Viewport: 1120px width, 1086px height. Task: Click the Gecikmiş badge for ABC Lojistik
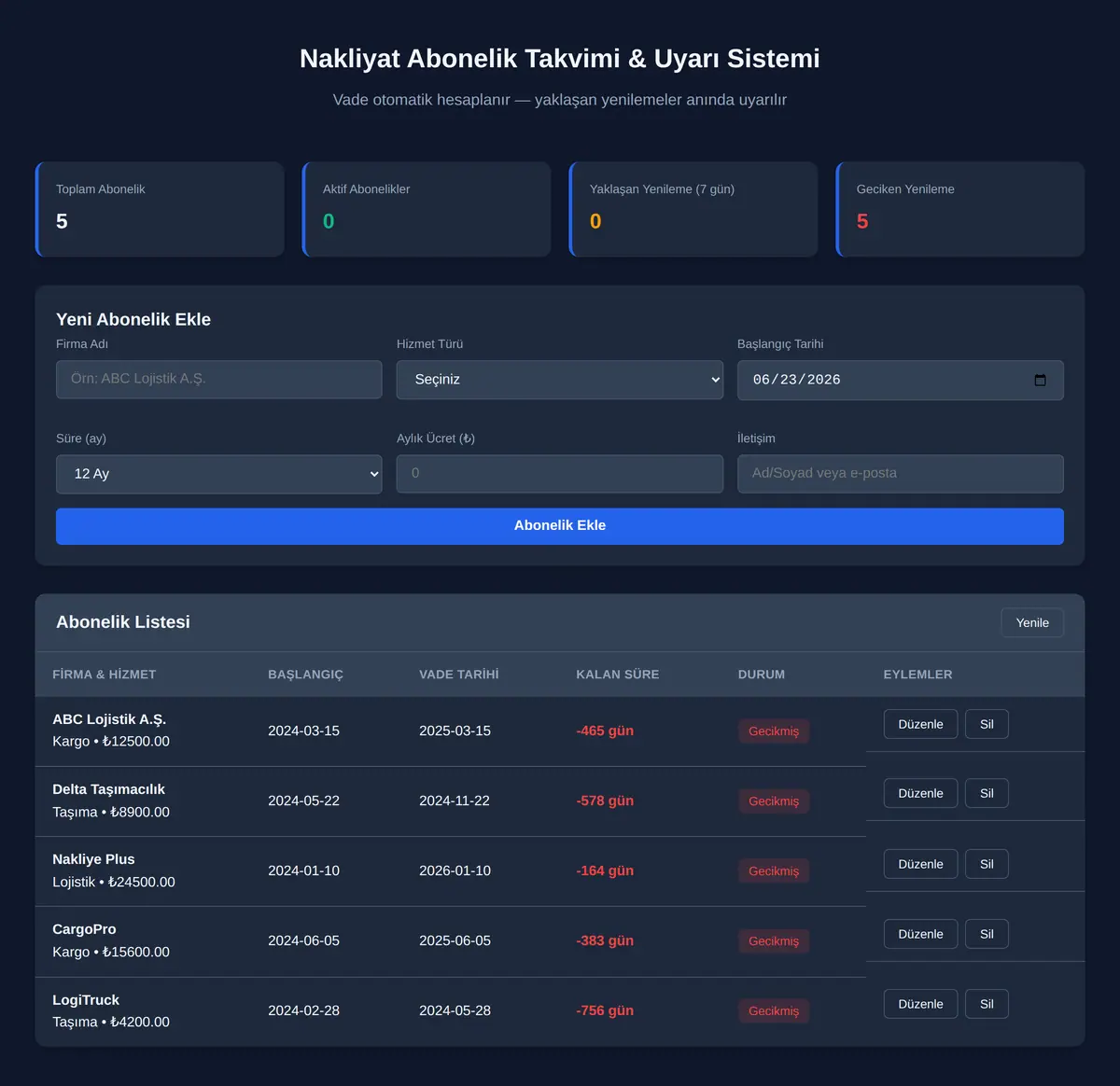point(774,731)
